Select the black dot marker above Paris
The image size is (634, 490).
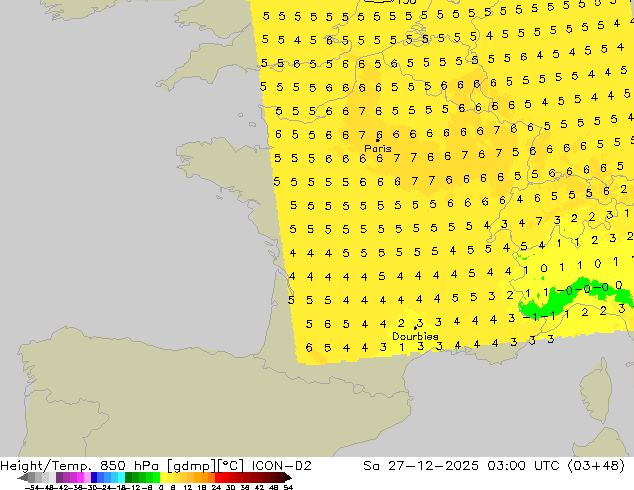[378, 140]
